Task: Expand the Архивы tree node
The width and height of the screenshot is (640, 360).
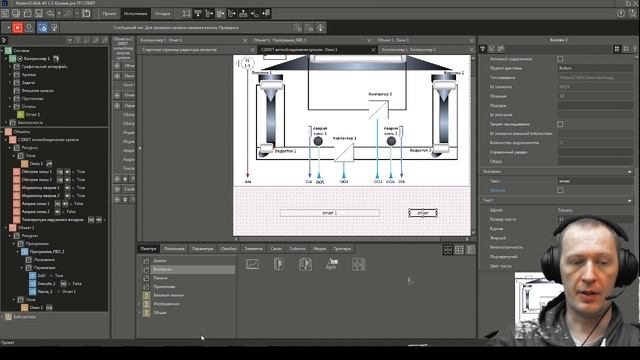Action: click(10, 75)
